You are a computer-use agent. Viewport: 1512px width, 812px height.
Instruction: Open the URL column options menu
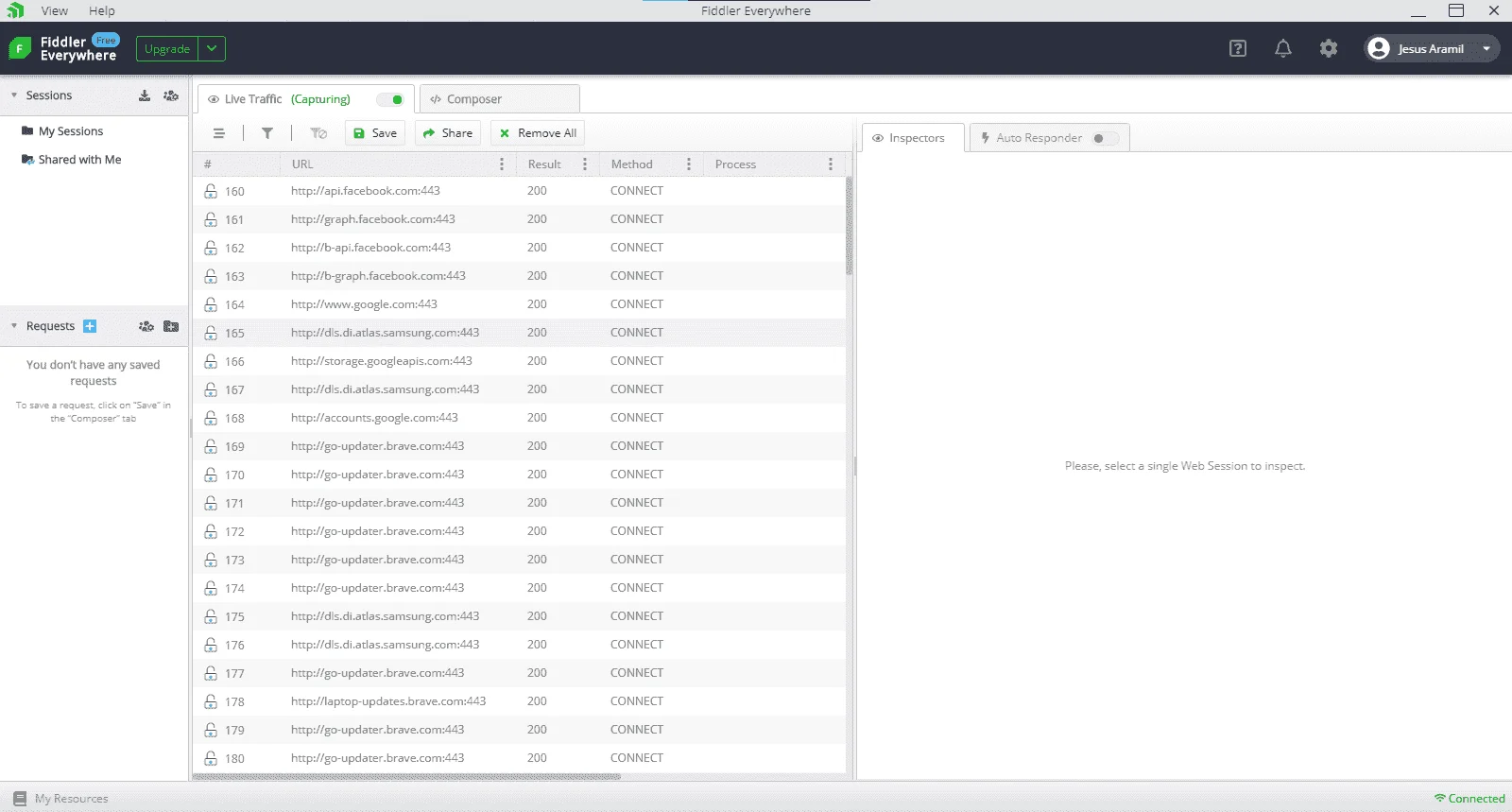[502, 164]
